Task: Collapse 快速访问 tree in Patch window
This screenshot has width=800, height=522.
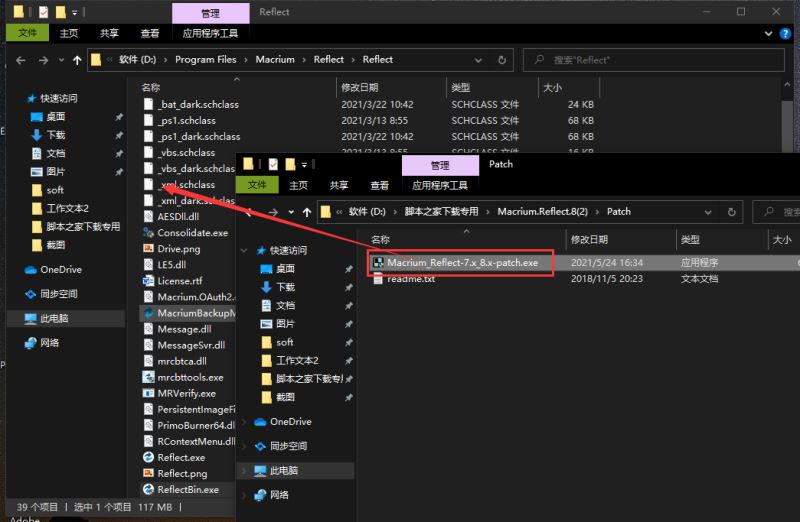Action: tap(244, 251)
